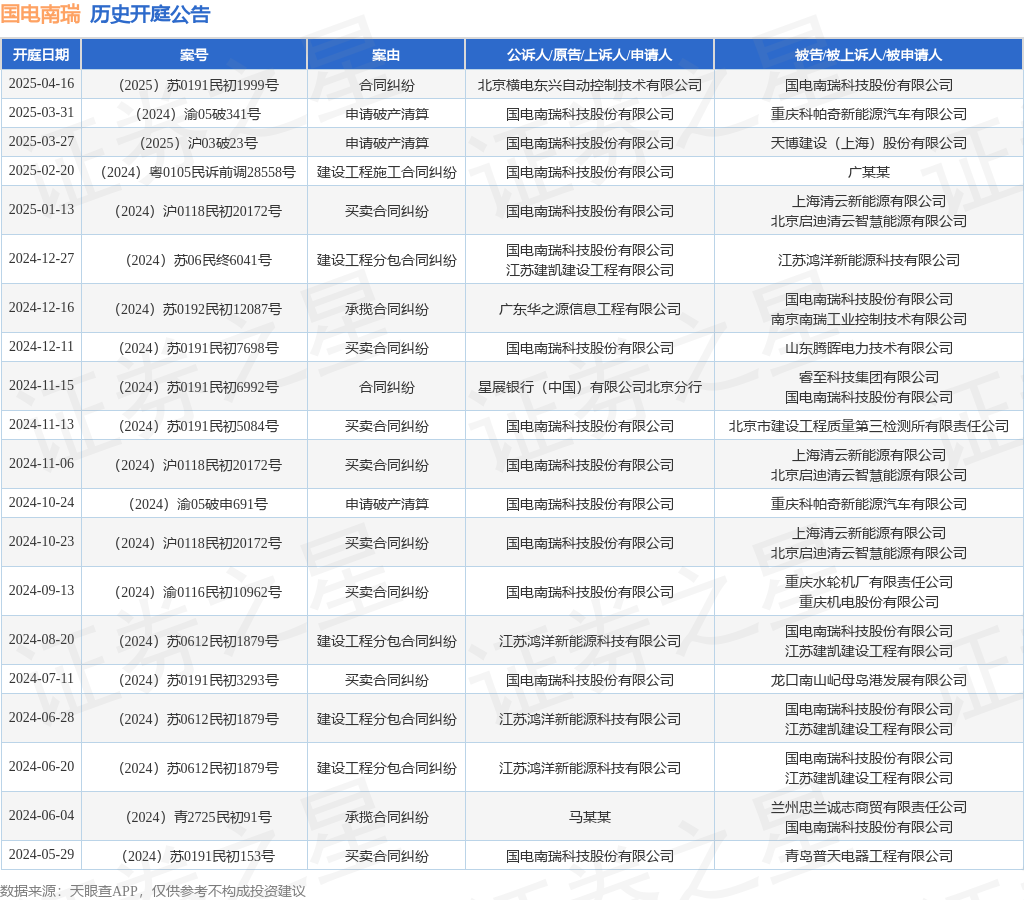Click "承揽合同纠纷" in the 2024-12-16 row
This screenshot has width=1024, height=900.
click(x=386, y=310)
